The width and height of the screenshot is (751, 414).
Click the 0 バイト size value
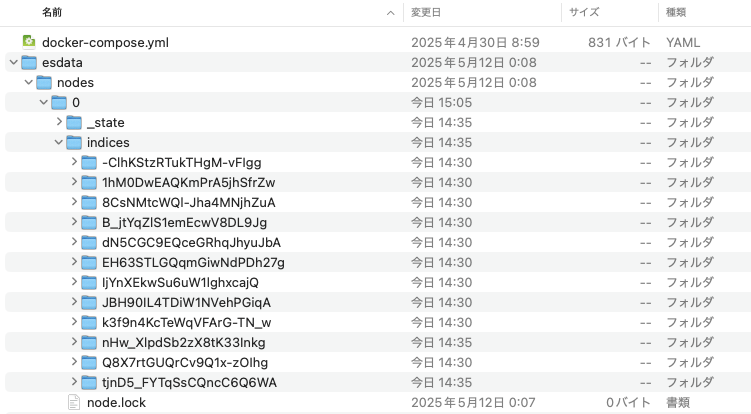pos(628,402)
